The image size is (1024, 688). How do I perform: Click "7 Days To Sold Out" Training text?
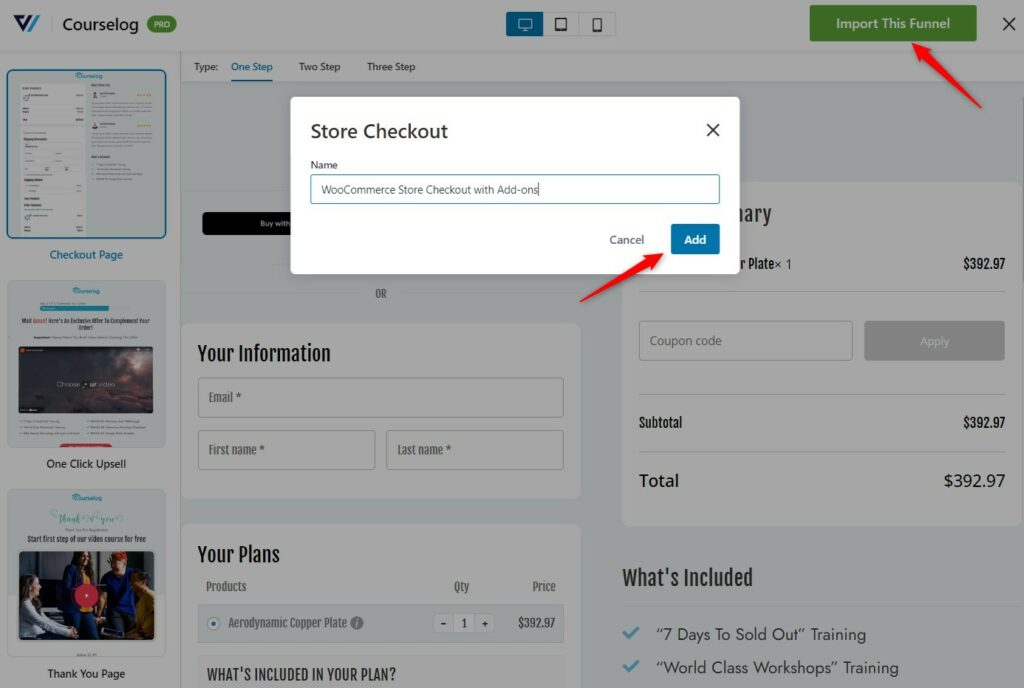click(761, 634)
